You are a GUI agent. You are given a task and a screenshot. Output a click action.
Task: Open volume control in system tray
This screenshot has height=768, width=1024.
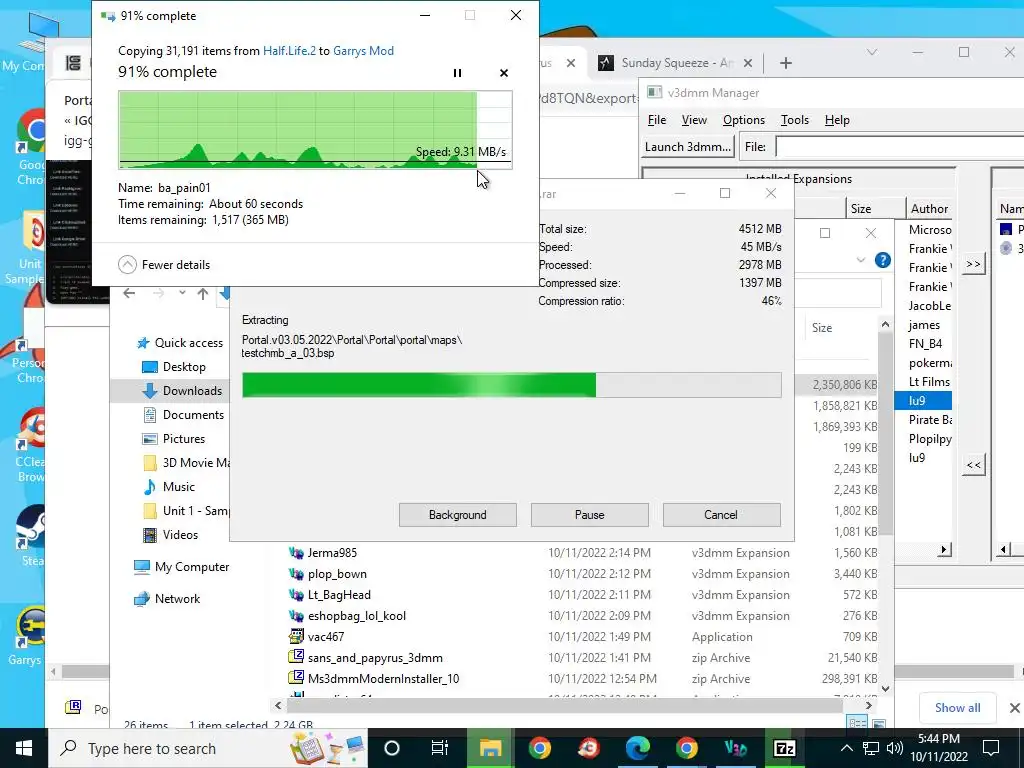coord(895,748)
